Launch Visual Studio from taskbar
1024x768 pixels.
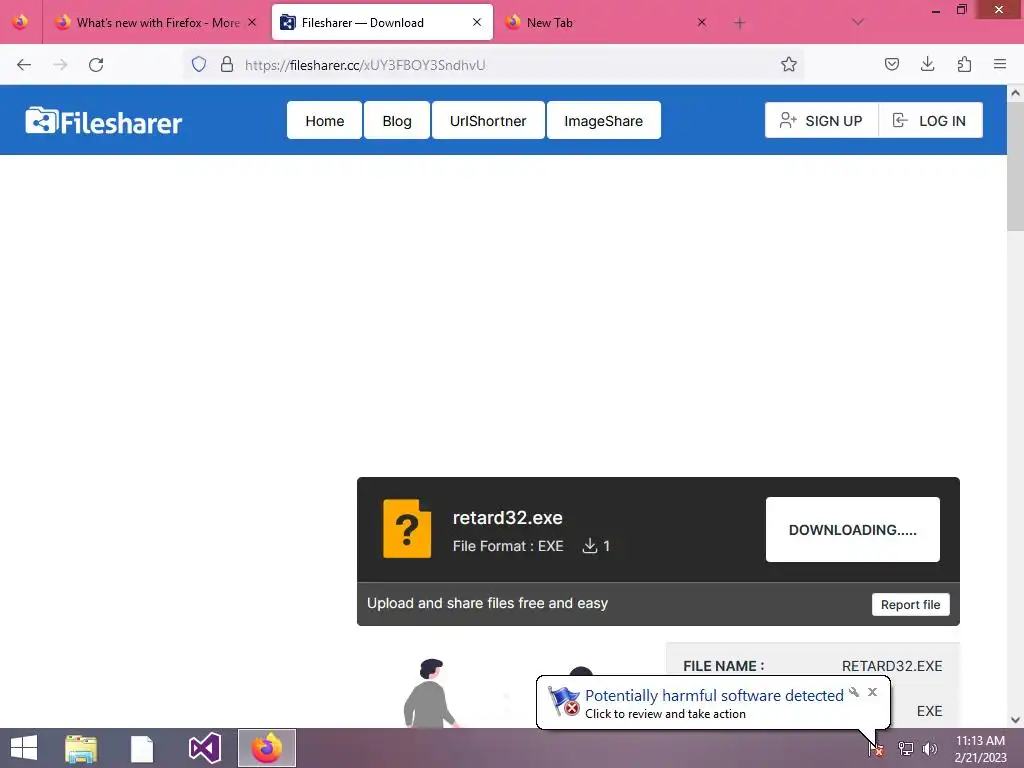coord(204,749)
